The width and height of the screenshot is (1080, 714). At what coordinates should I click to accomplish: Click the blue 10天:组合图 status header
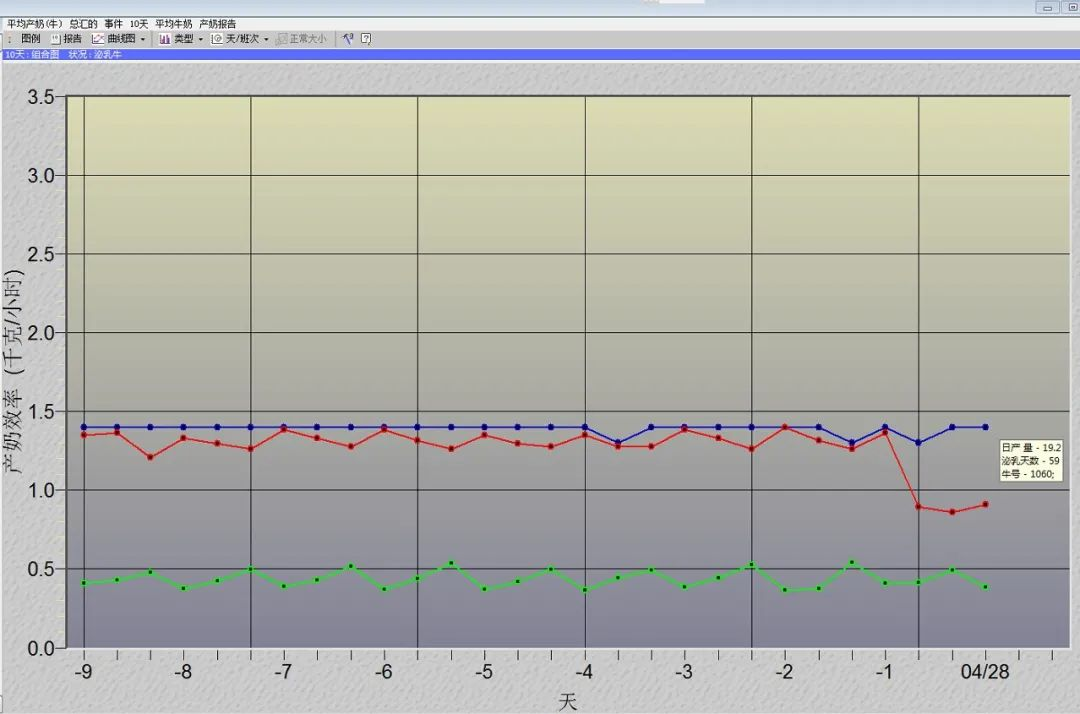[540, 54]
